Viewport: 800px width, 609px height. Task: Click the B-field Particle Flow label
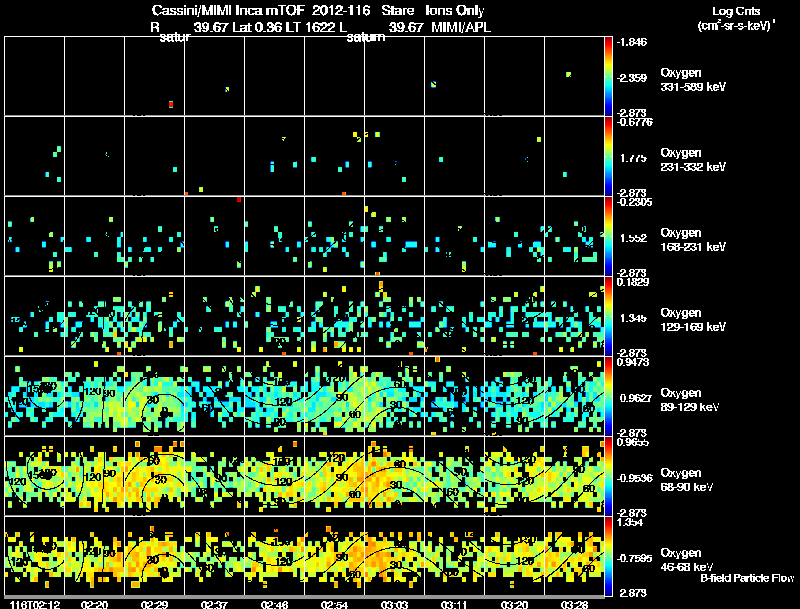pyautogui.click(x=747, y=578)
